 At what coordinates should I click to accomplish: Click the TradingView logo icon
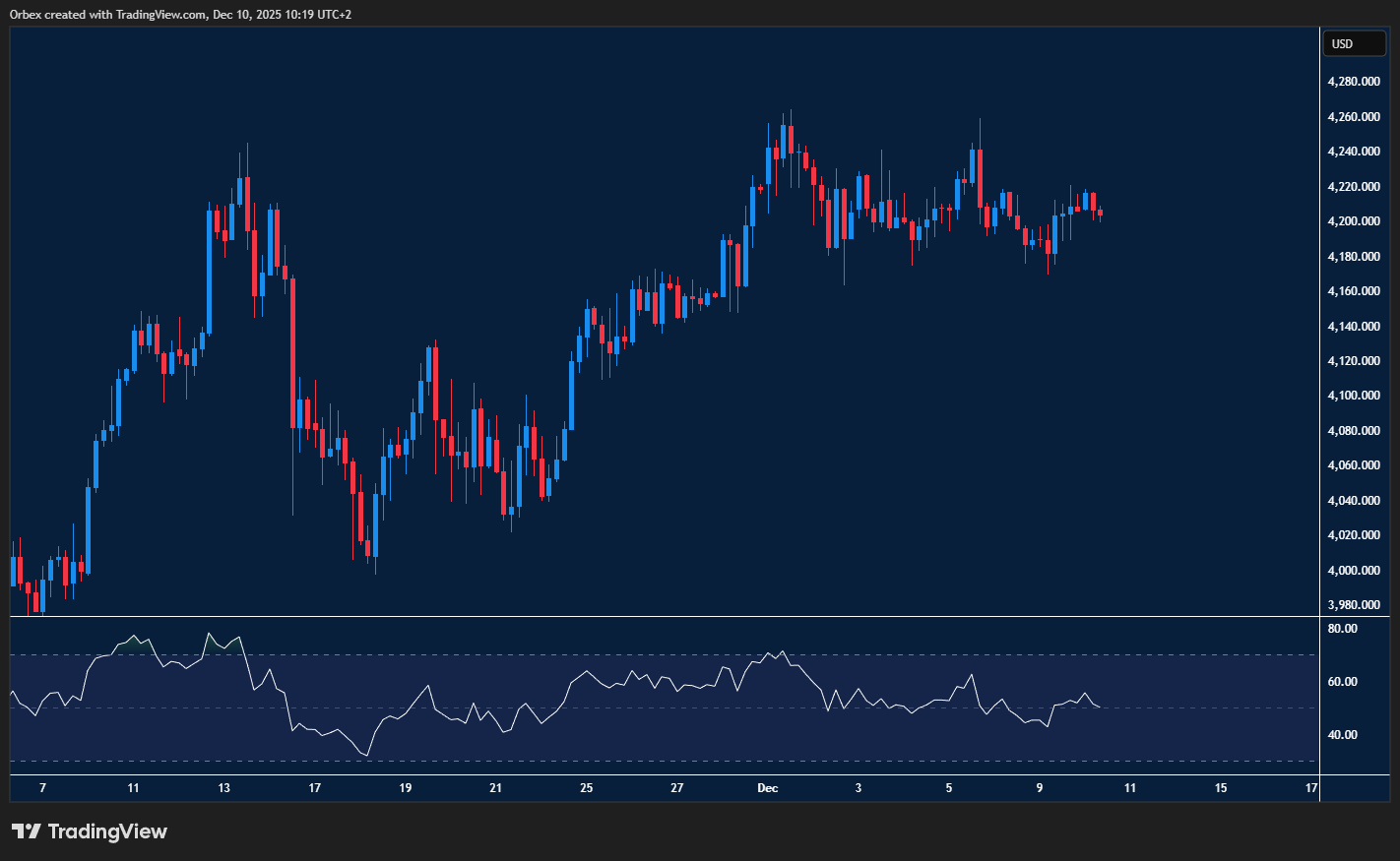click(27, 831)
